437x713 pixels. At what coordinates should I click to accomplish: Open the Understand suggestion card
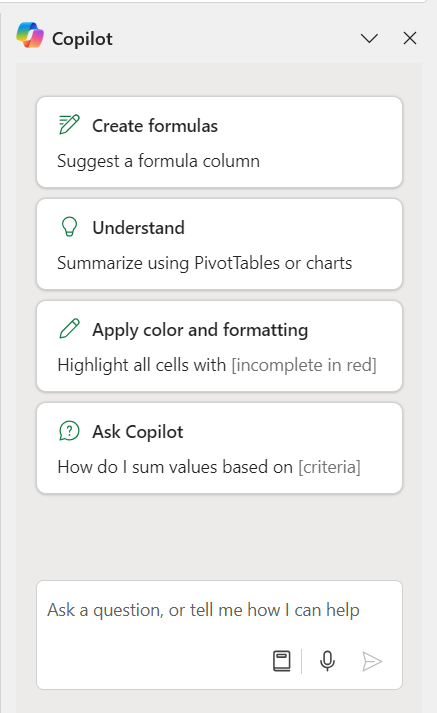pyautogui.click(x=219, y=244)
